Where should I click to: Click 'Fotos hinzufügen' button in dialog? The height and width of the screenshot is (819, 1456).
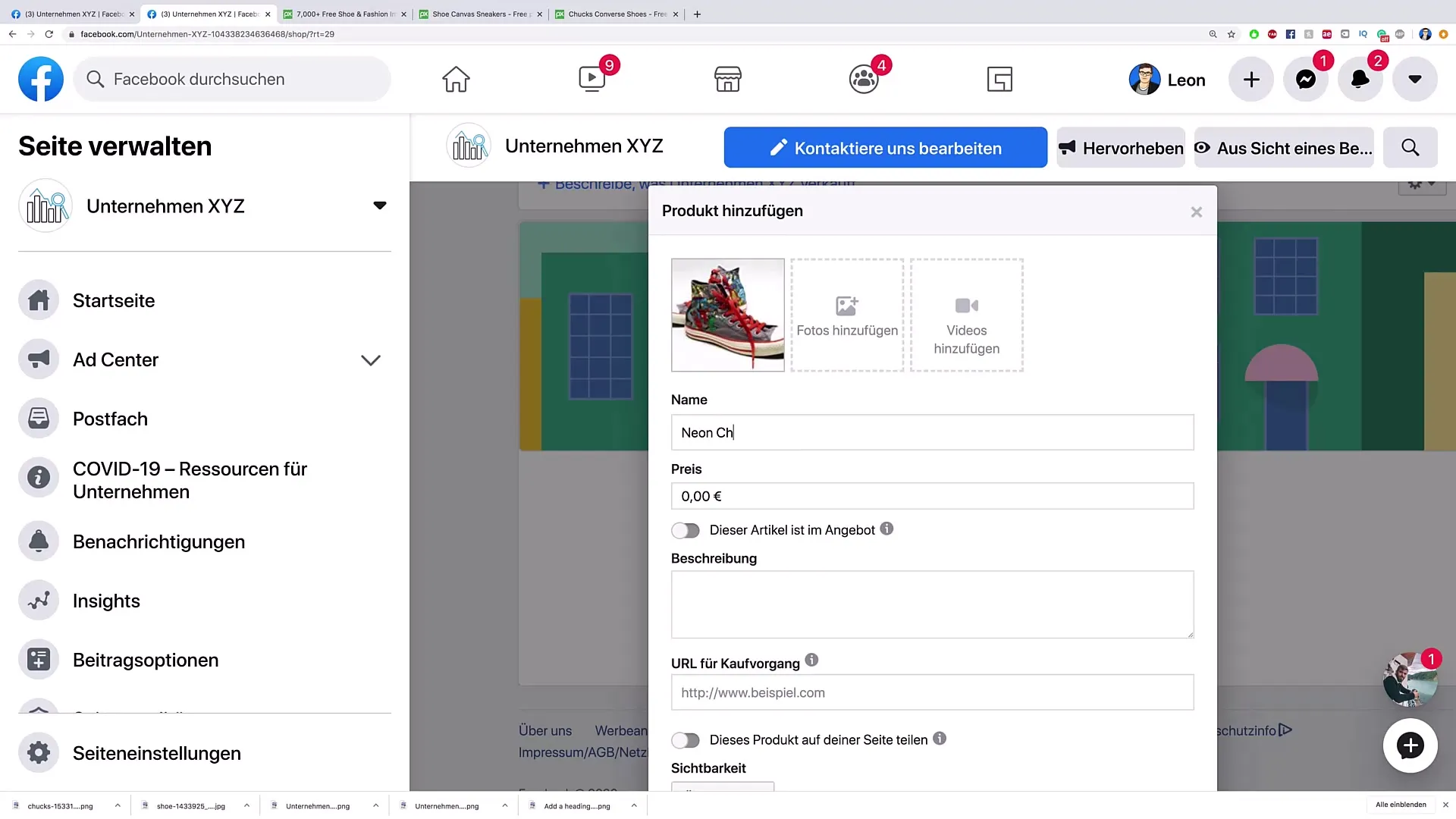(847, 315)
